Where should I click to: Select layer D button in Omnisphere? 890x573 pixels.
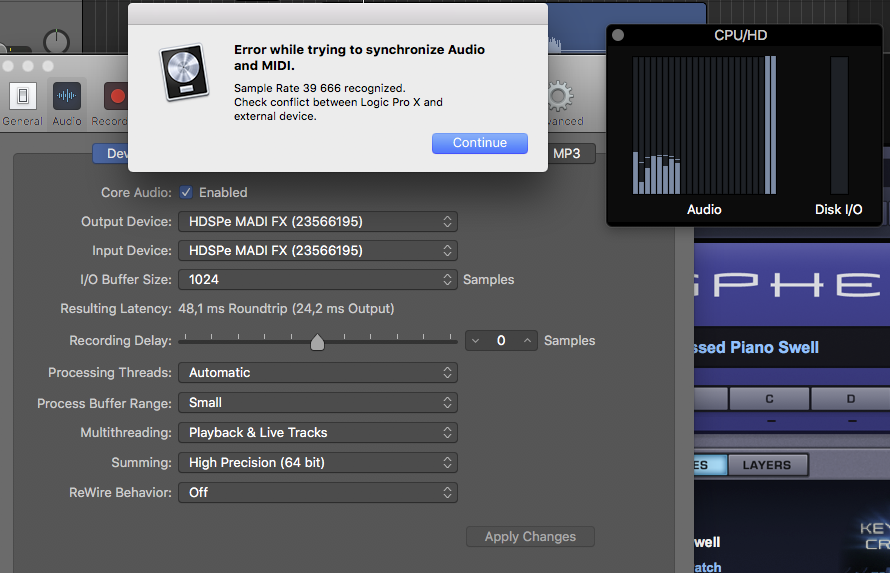(x=850, y=399)
